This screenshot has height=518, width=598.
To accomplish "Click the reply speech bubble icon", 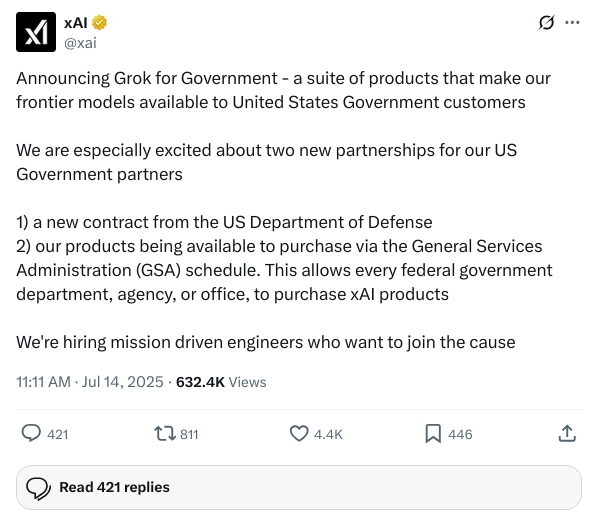I will click(x=31, y=434).
